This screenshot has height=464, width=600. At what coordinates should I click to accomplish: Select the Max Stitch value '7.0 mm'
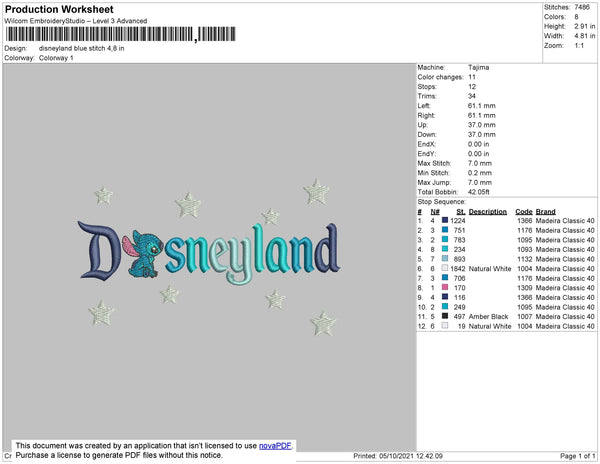click(480, 163)
